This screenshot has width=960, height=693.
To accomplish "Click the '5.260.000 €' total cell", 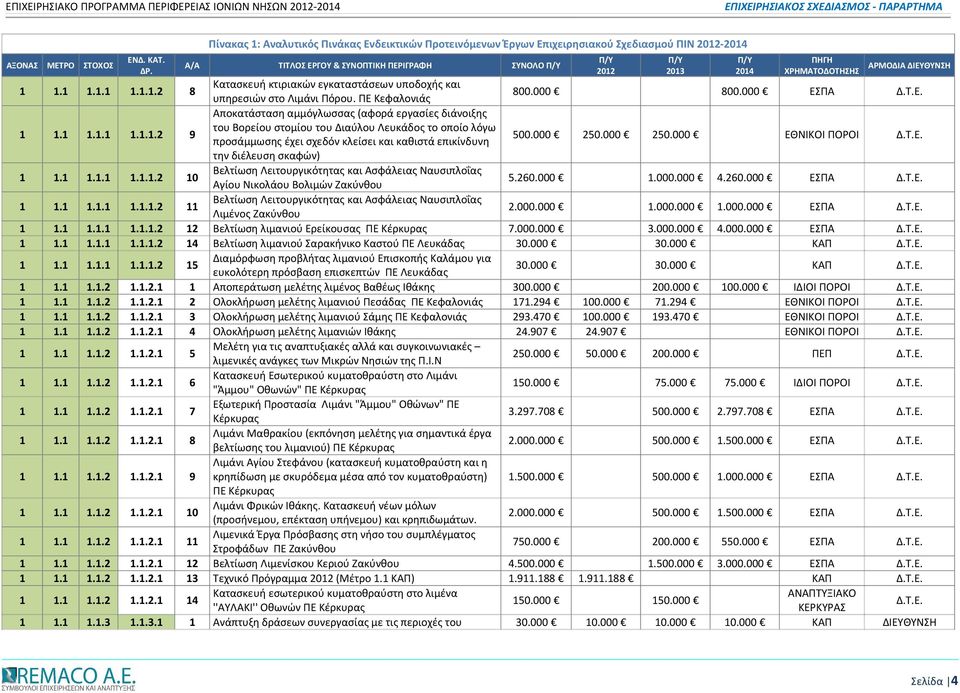I will 536,178.
